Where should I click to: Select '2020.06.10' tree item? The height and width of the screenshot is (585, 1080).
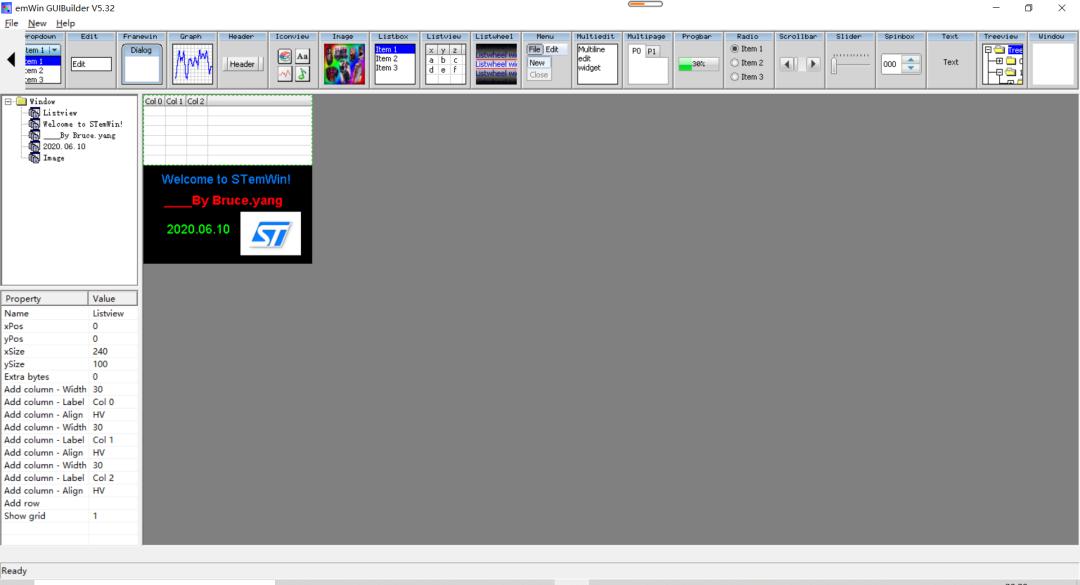point(64,147)
